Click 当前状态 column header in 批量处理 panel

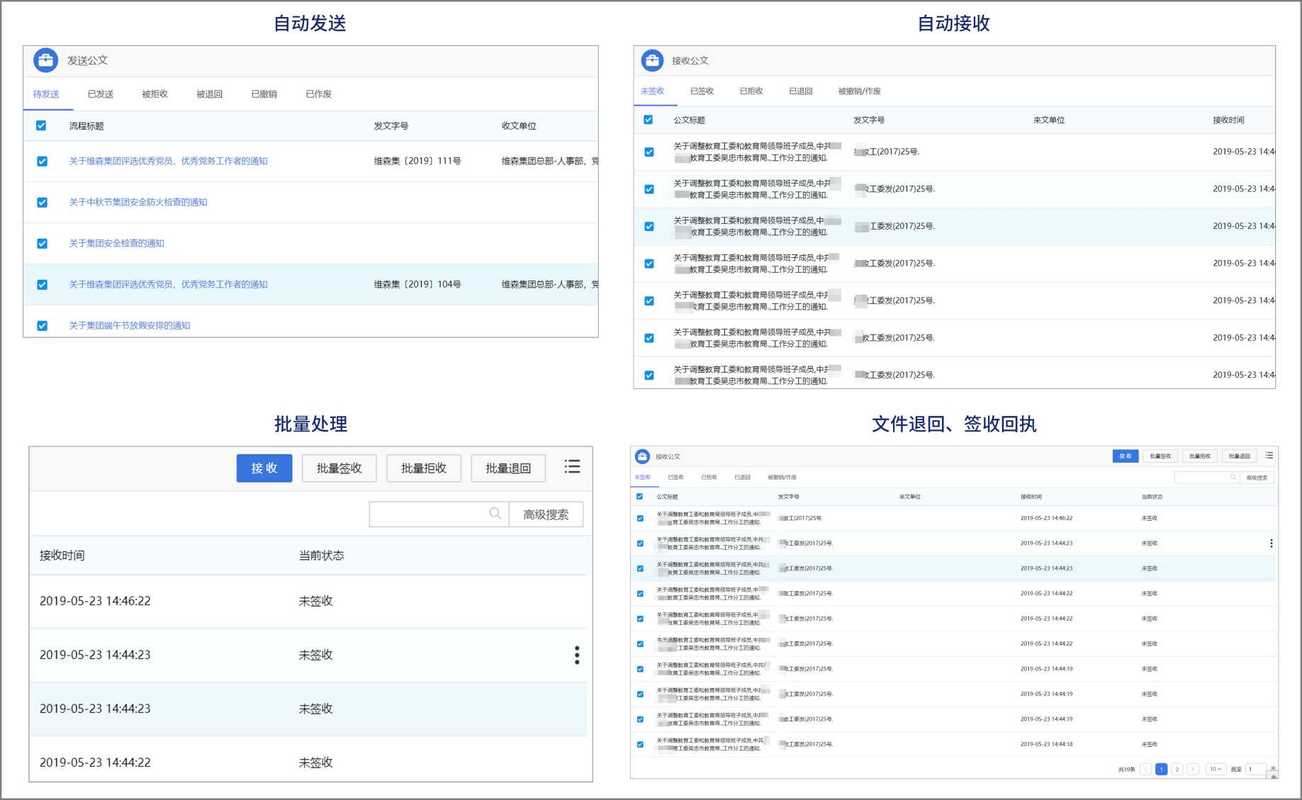click(321, 556)
